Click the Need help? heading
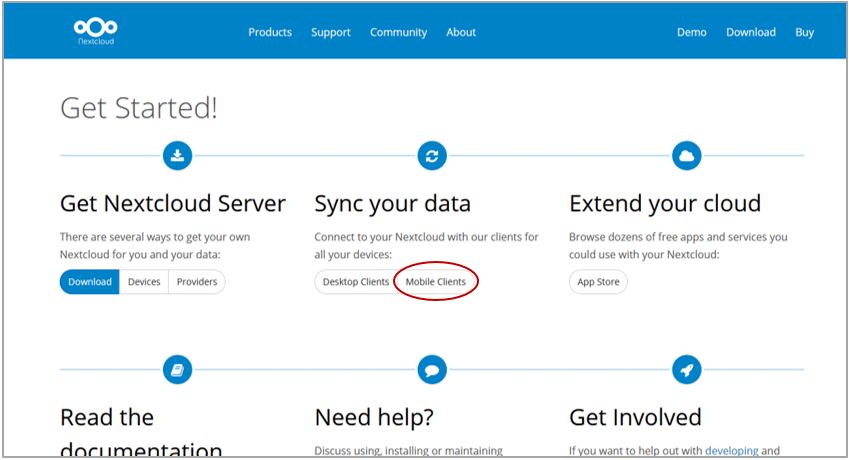The image size is (849, 460). click(x=374, y=417)
